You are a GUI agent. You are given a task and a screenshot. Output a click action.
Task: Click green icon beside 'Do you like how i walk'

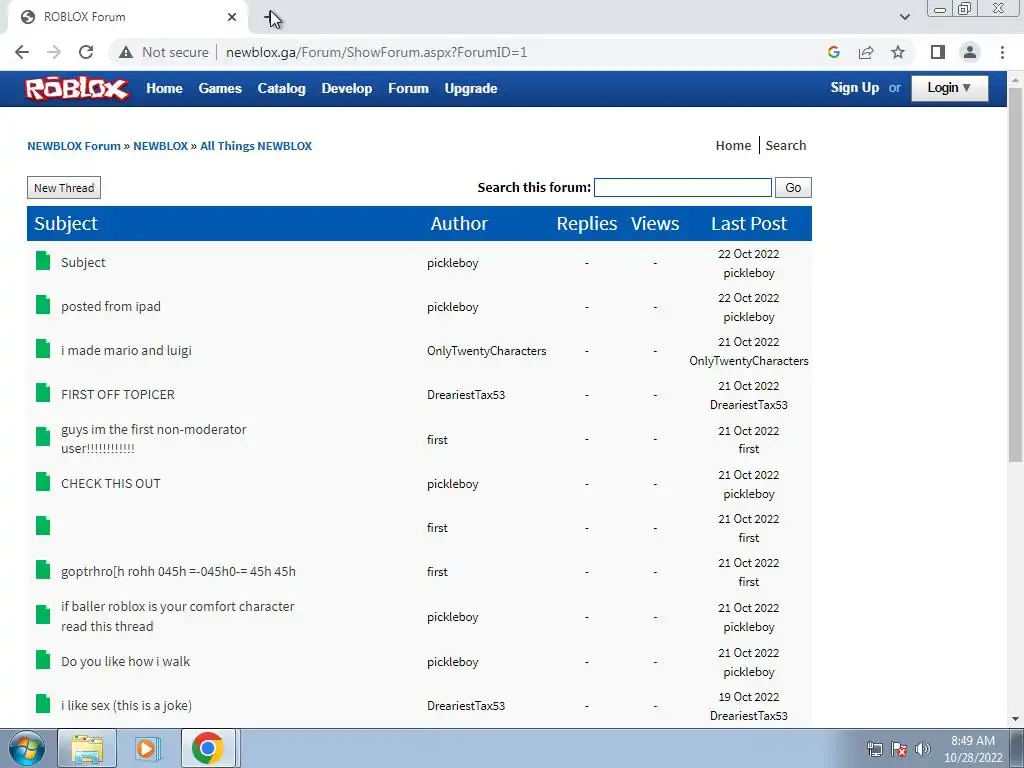click(x=43, y=660)
